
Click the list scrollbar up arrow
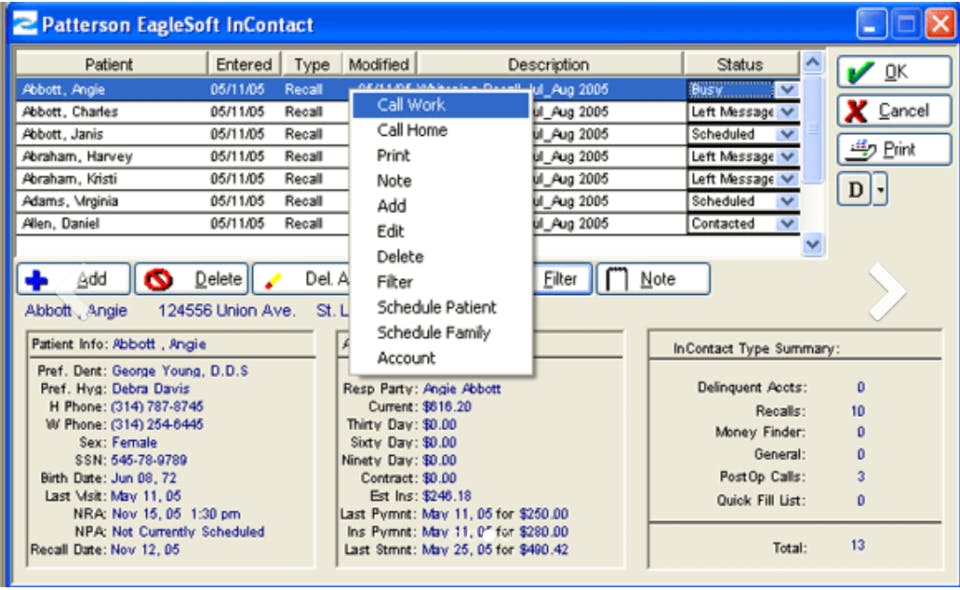812,62
